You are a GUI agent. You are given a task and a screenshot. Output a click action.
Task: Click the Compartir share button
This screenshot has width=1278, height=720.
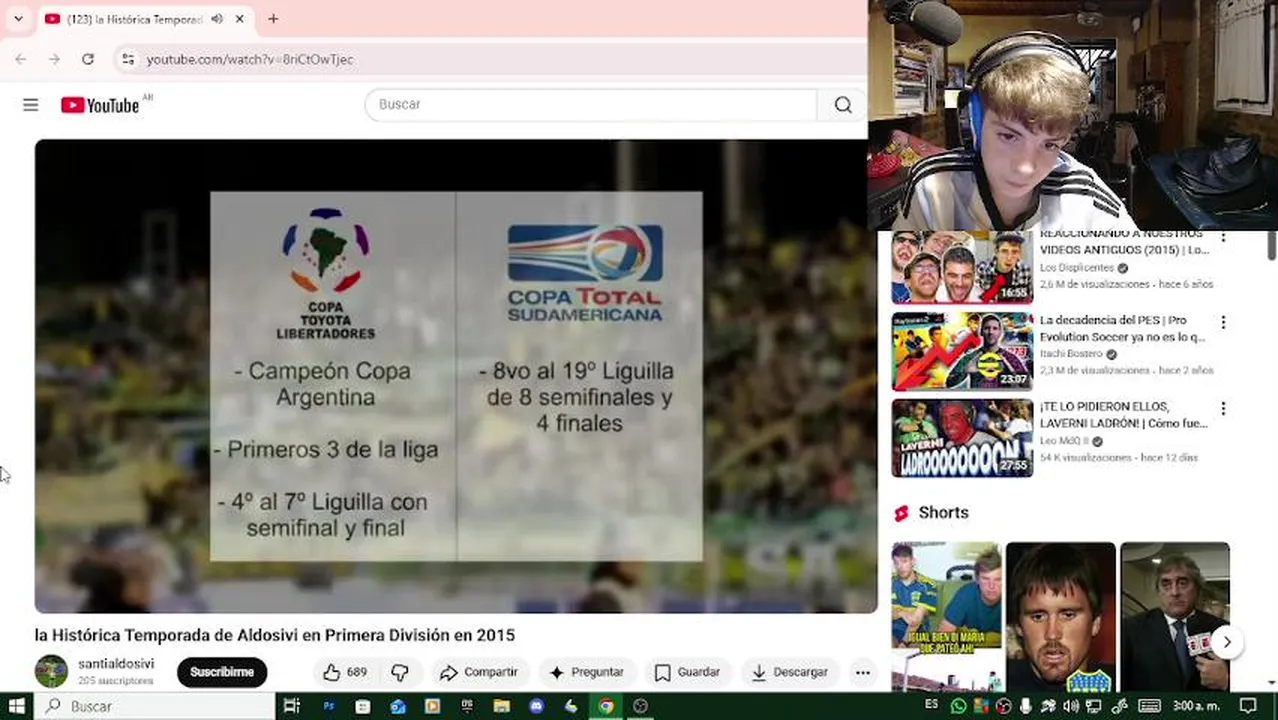click(479, 672)
